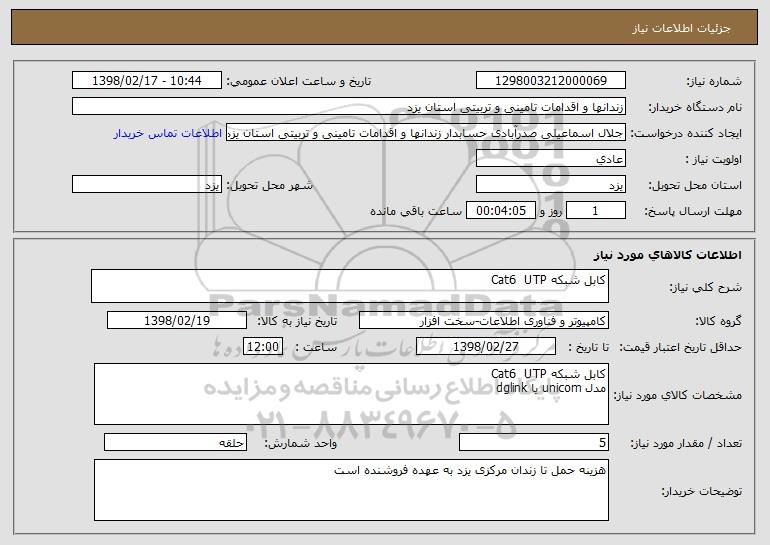Click the buyer organization name field (نام دستگاه خریدار)
The height and width of the screenshot is (545, 770).
349,107
